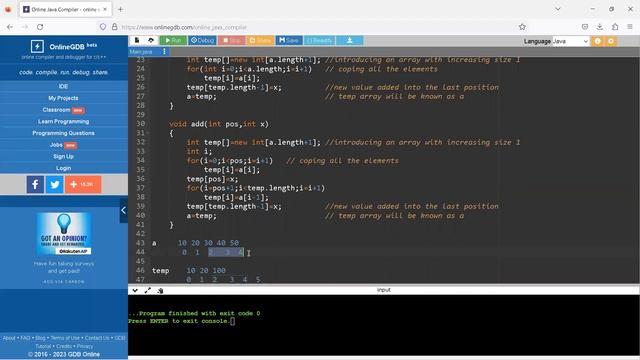Run the Java program
640x360 pixels.
173,40
